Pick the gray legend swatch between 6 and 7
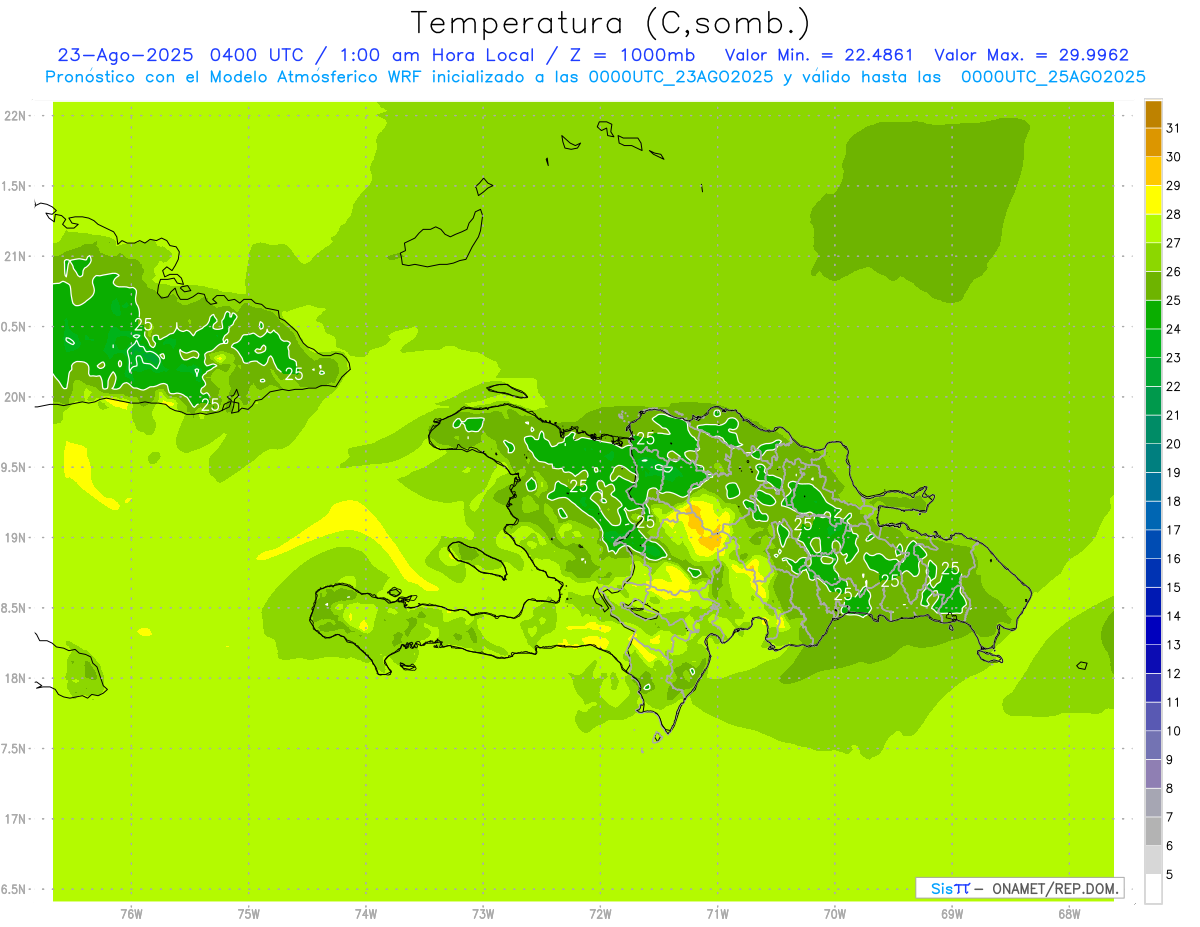The width and height of the screenshot is (1200, 927). coord(1153,832)
